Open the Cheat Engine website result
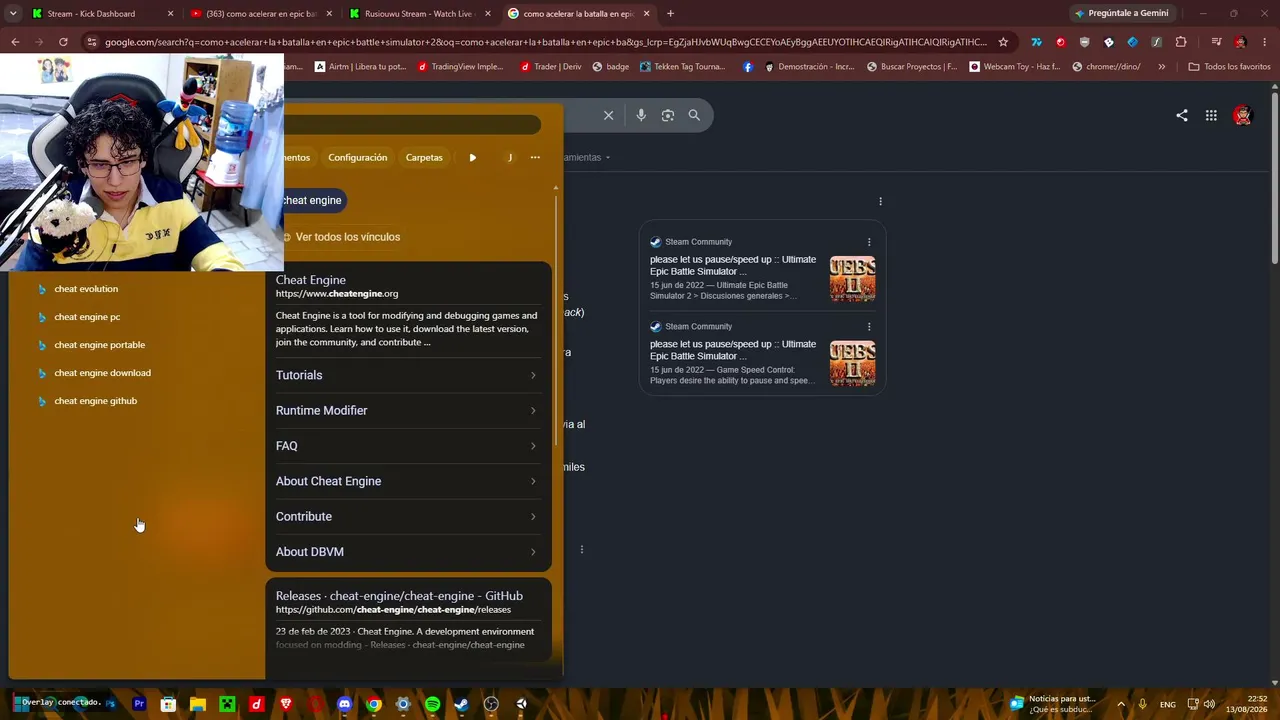 [x=311, y=280]
